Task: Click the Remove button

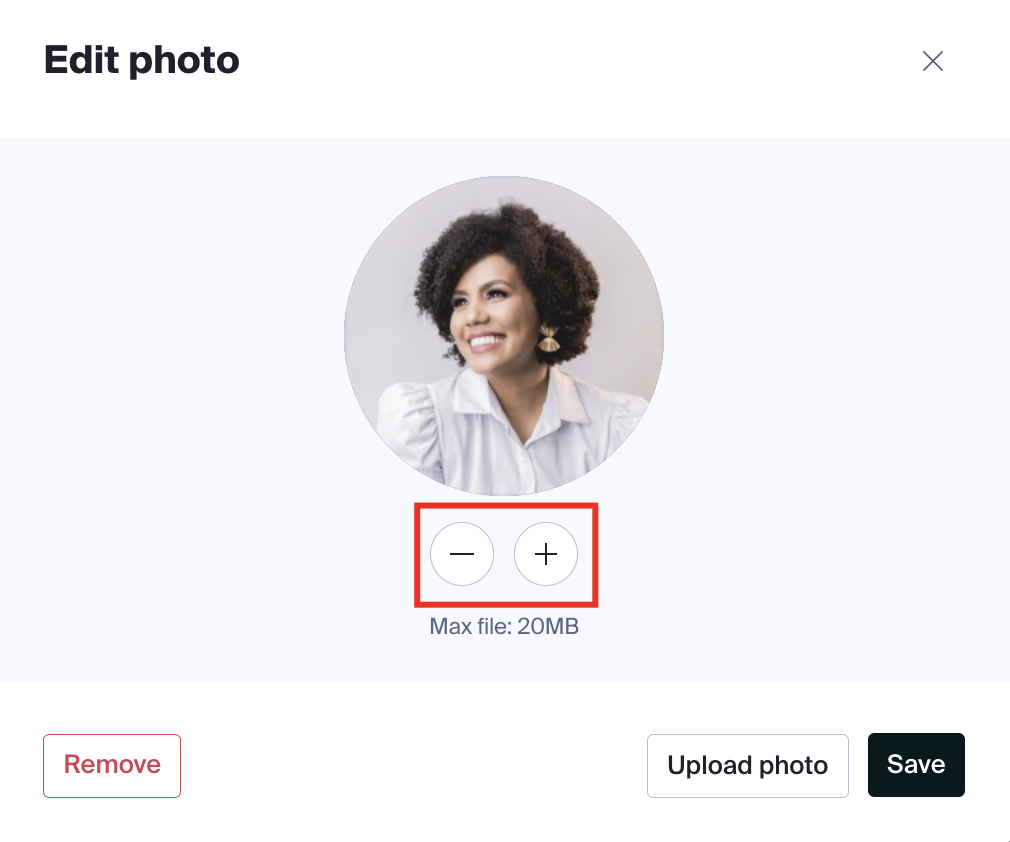Action: [112, 765]
